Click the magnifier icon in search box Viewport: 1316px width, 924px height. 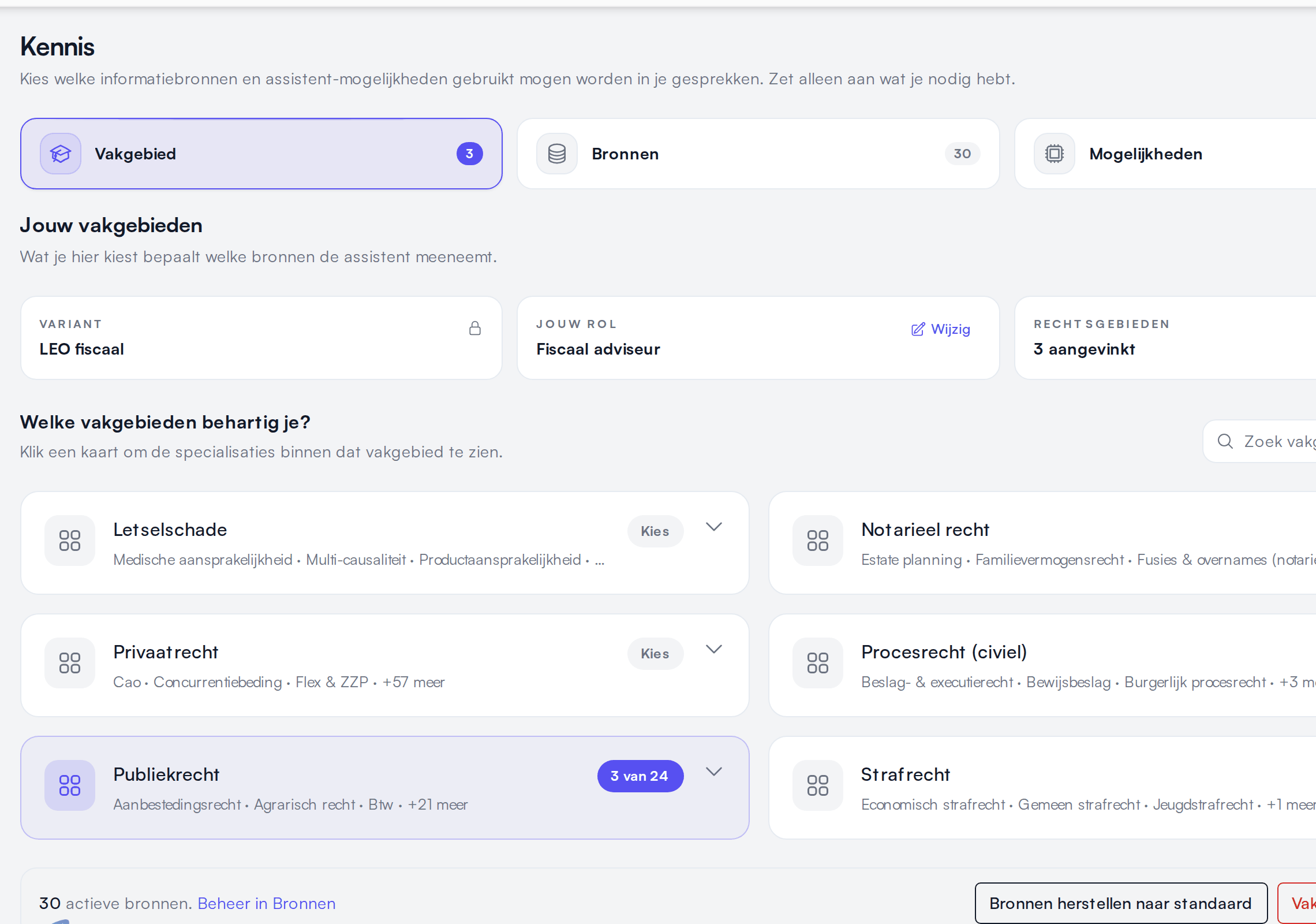pos(1225,441)
